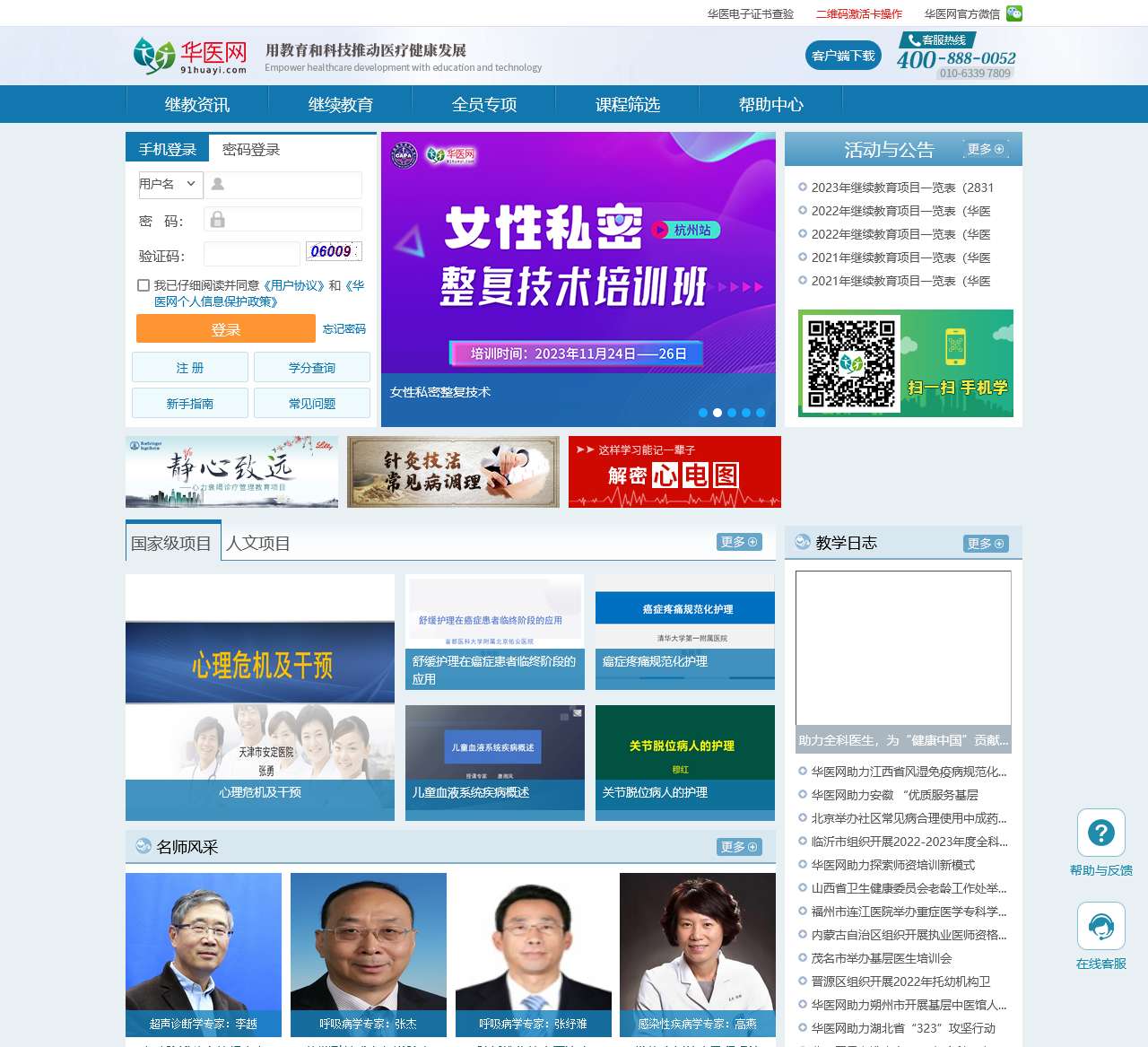Click the 忘记密码 link

click(344, 329)
